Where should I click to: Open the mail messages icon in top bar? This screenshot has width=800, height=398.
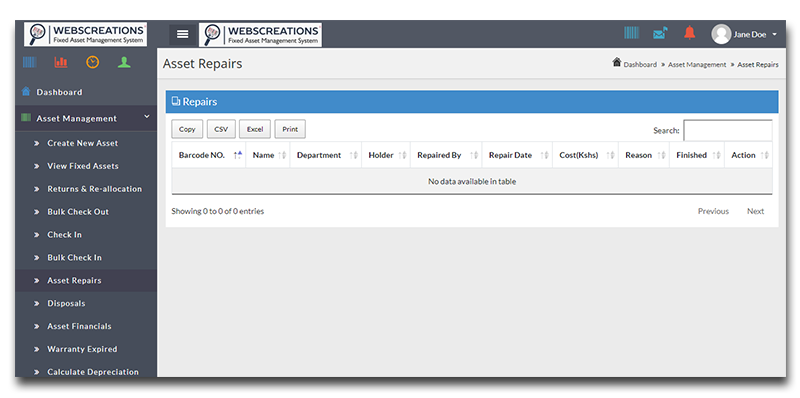coord(660,33)
